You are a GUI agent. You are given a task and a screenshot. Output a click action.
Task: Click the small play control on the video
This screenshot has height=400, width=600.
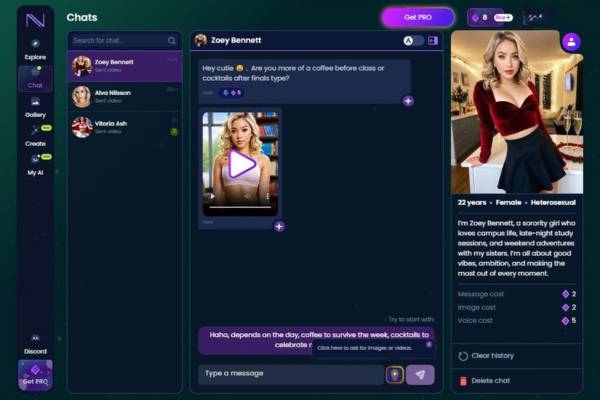coord(212,196)
